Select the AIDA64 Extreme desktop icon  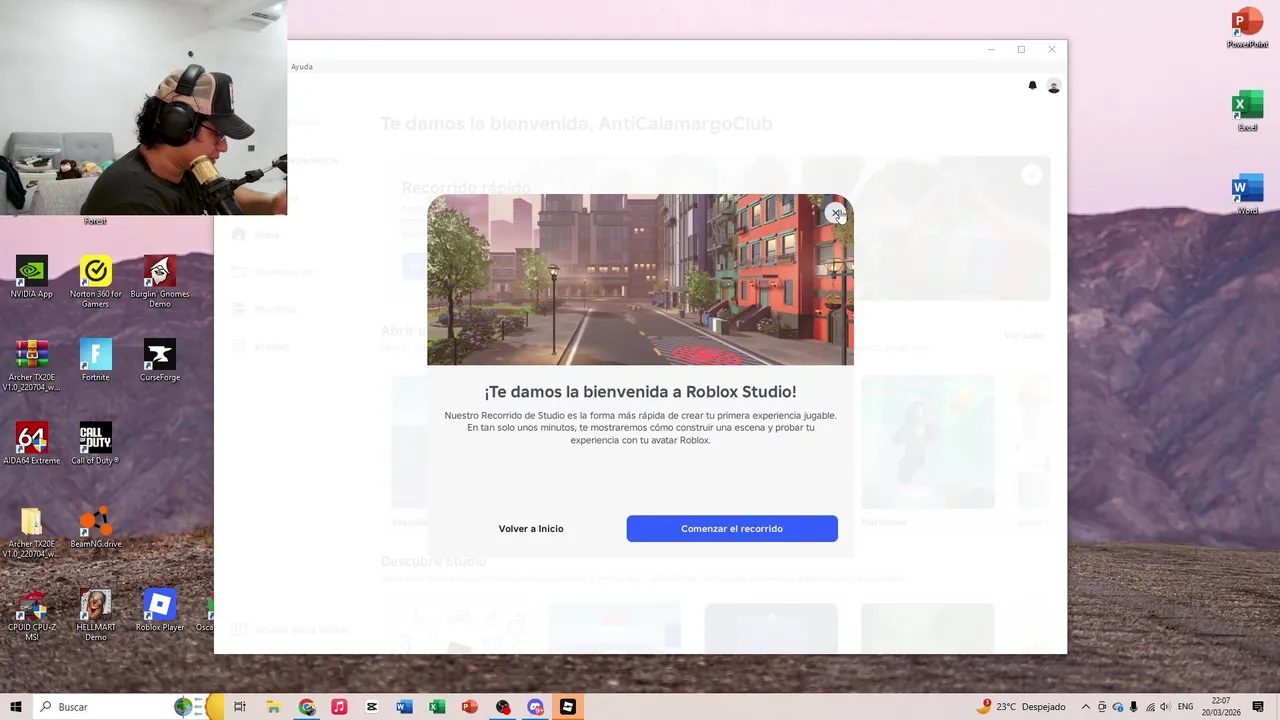tap(32, 443)
